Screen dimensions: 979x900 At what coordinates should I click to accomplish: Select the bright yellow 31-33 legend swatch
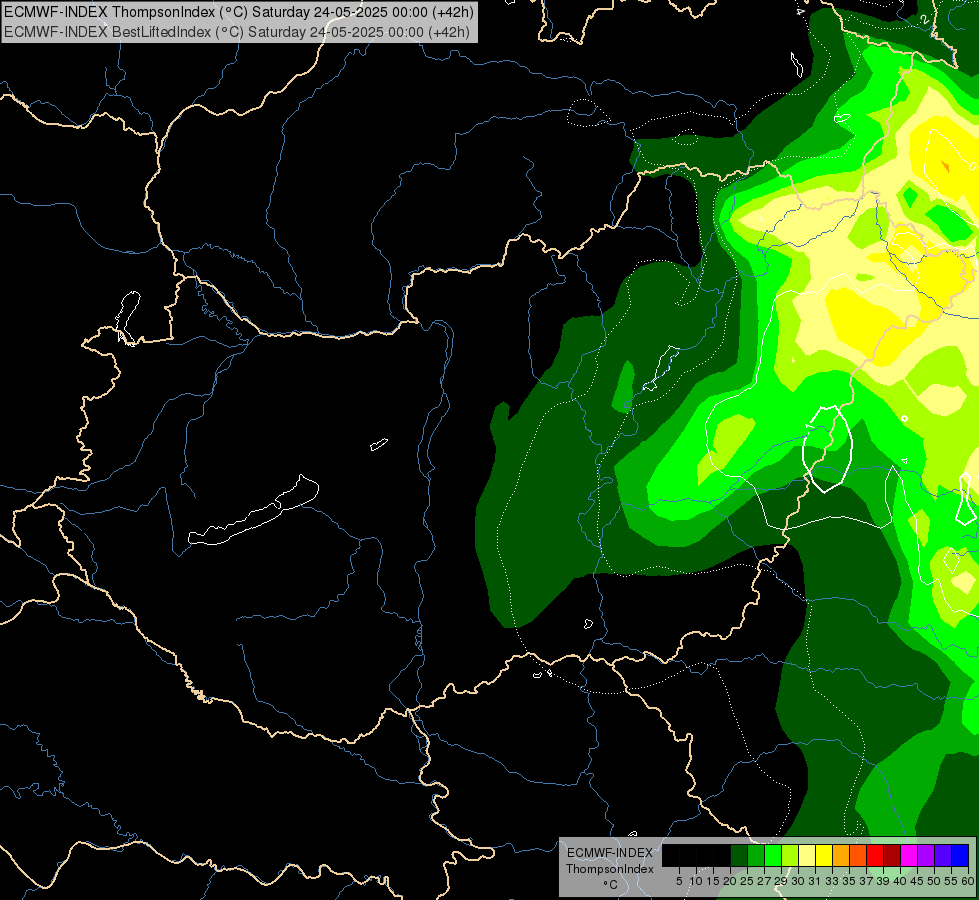click(x=824, y=855)
